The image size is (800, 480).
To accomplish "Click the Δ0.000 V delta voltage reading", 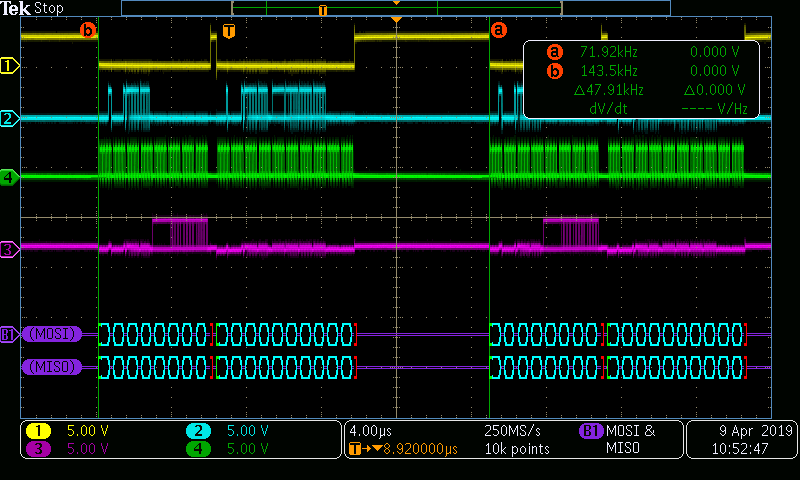I will (x=715, y=90).
